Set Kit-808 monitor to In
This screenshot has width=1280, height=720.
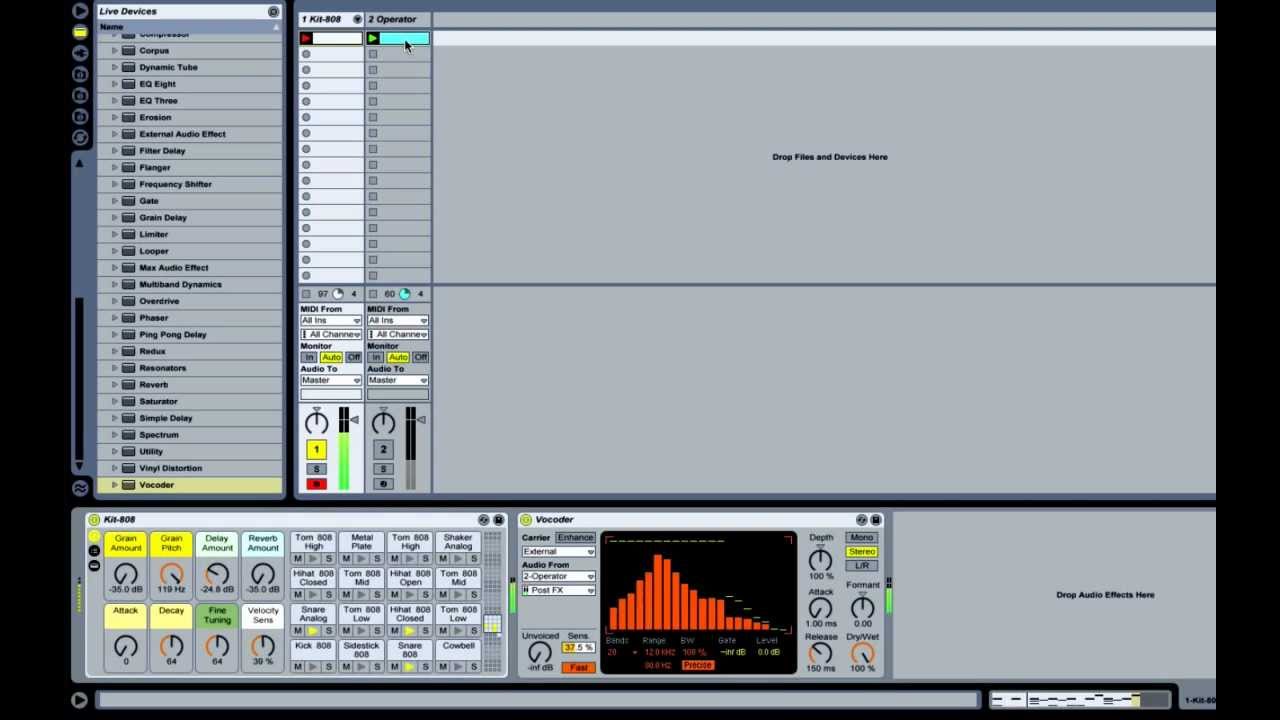pos(309,357)
